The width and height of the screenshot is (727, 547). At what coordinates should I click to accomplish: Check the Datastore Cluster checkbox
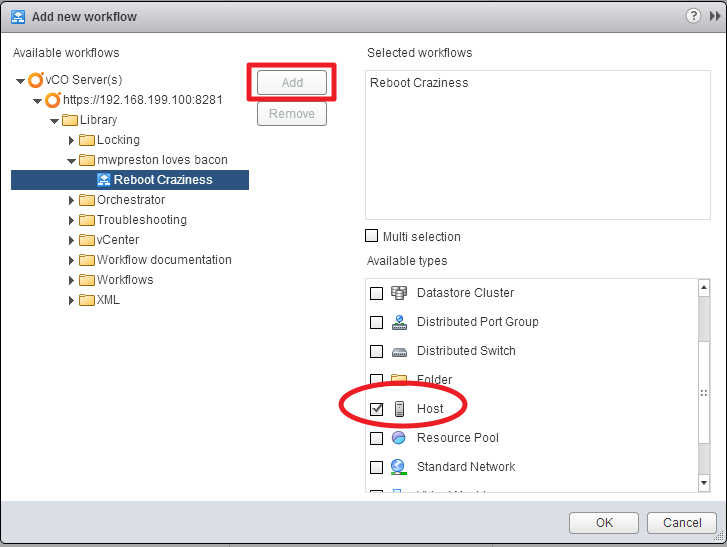[x=376, y=293]
